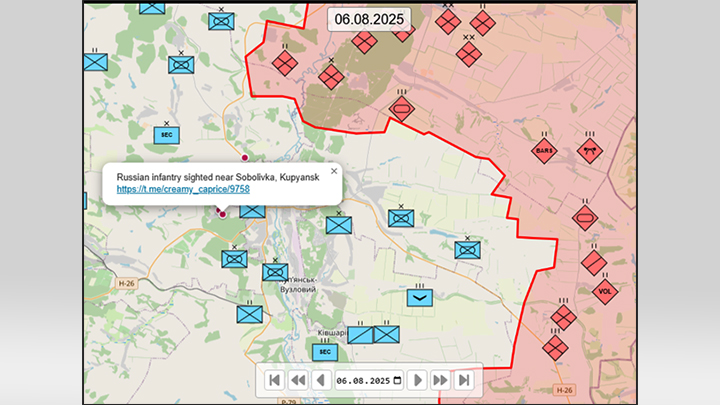This screenshot has width=720, height=405.
Task: Select the bottom-most red unit marker near frontline
Action: (555, 347)
